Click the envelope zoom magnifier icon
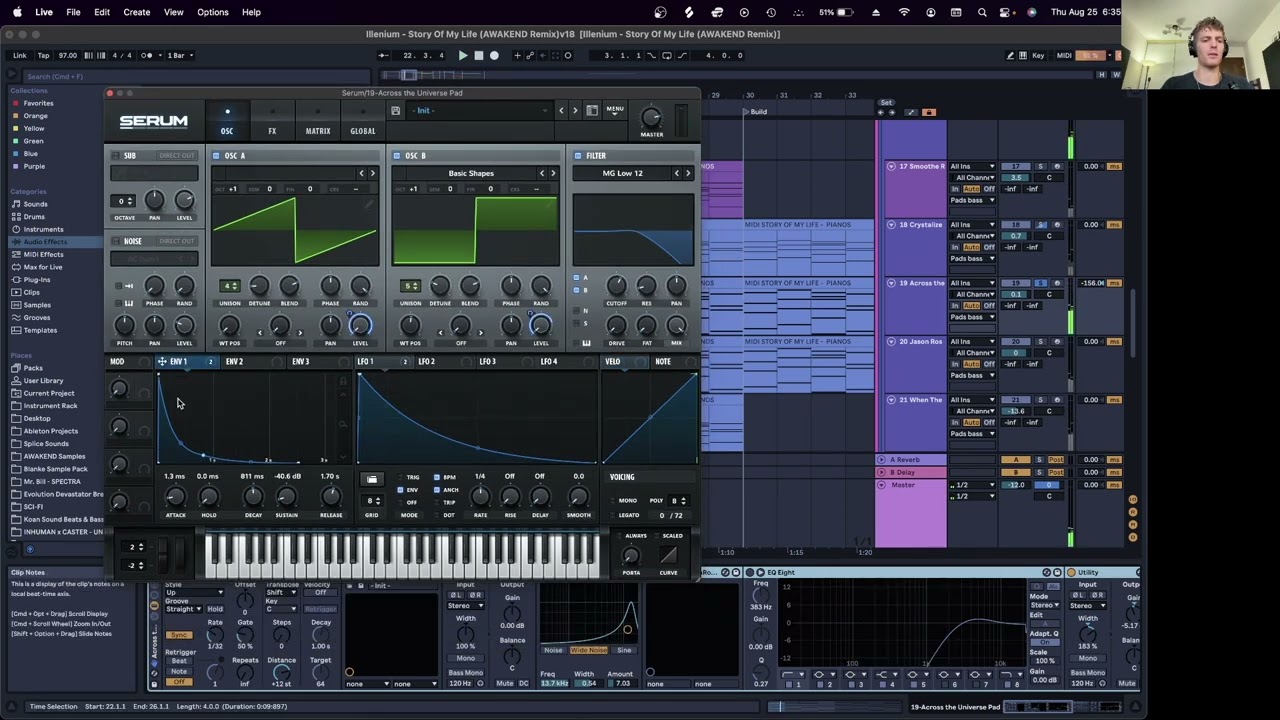 coord(343,425)
